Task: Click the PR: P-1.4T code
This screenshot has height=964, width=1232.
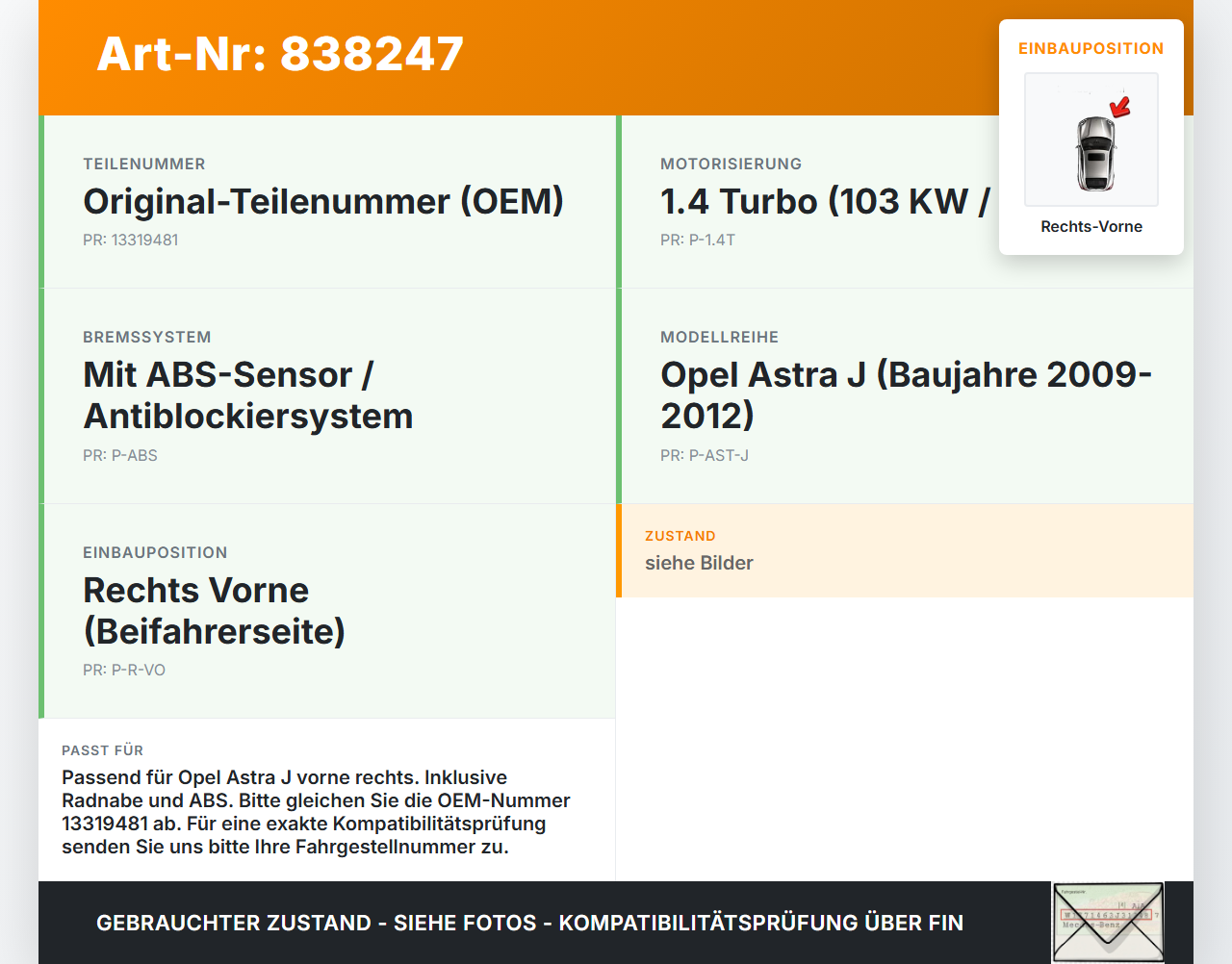Action: pyautogui.click(x=698, y=240)
